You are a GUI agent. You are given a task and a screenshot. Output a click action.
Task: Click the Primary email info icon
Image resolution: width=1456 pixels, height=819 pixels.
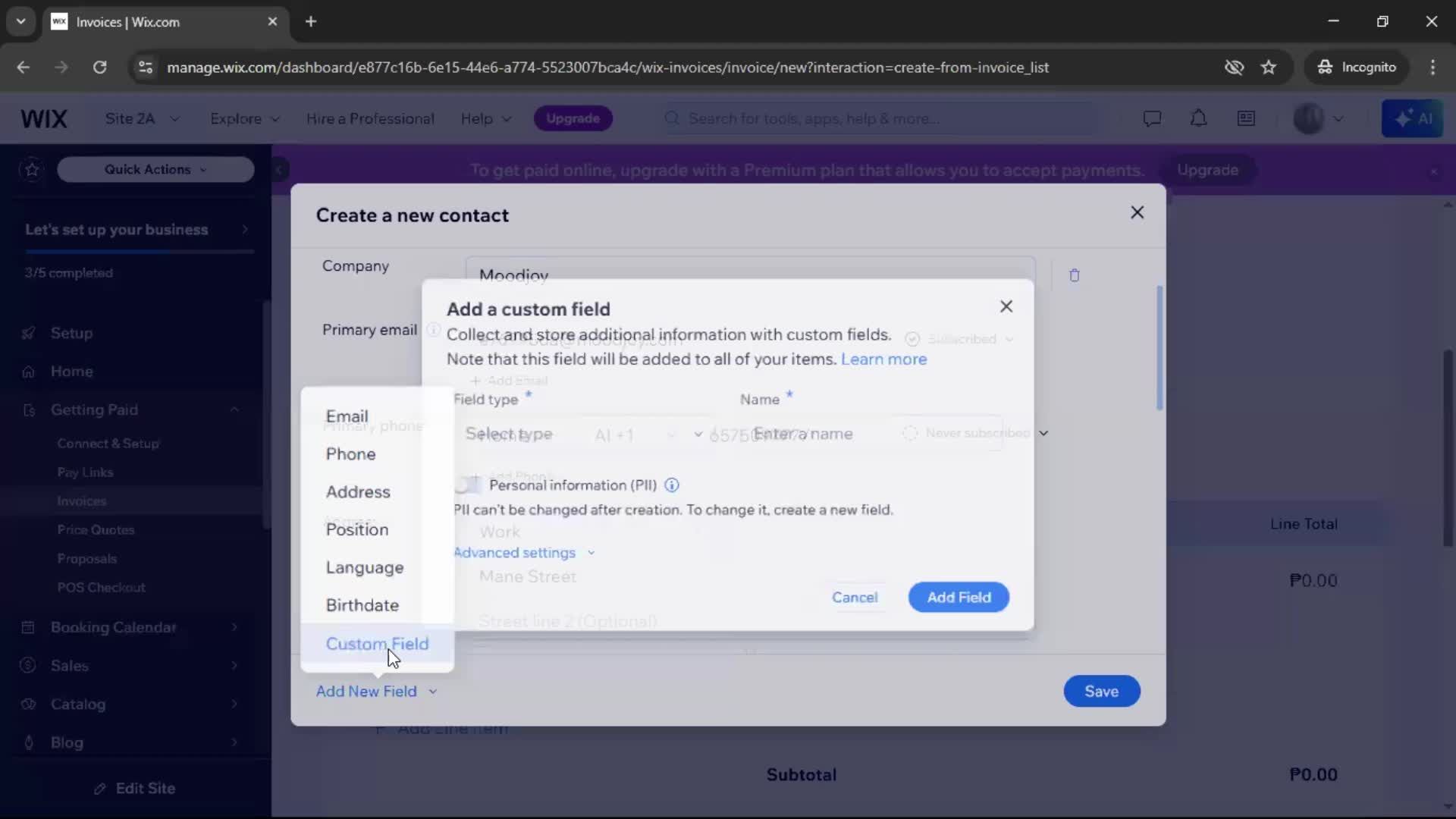(433, 330)
